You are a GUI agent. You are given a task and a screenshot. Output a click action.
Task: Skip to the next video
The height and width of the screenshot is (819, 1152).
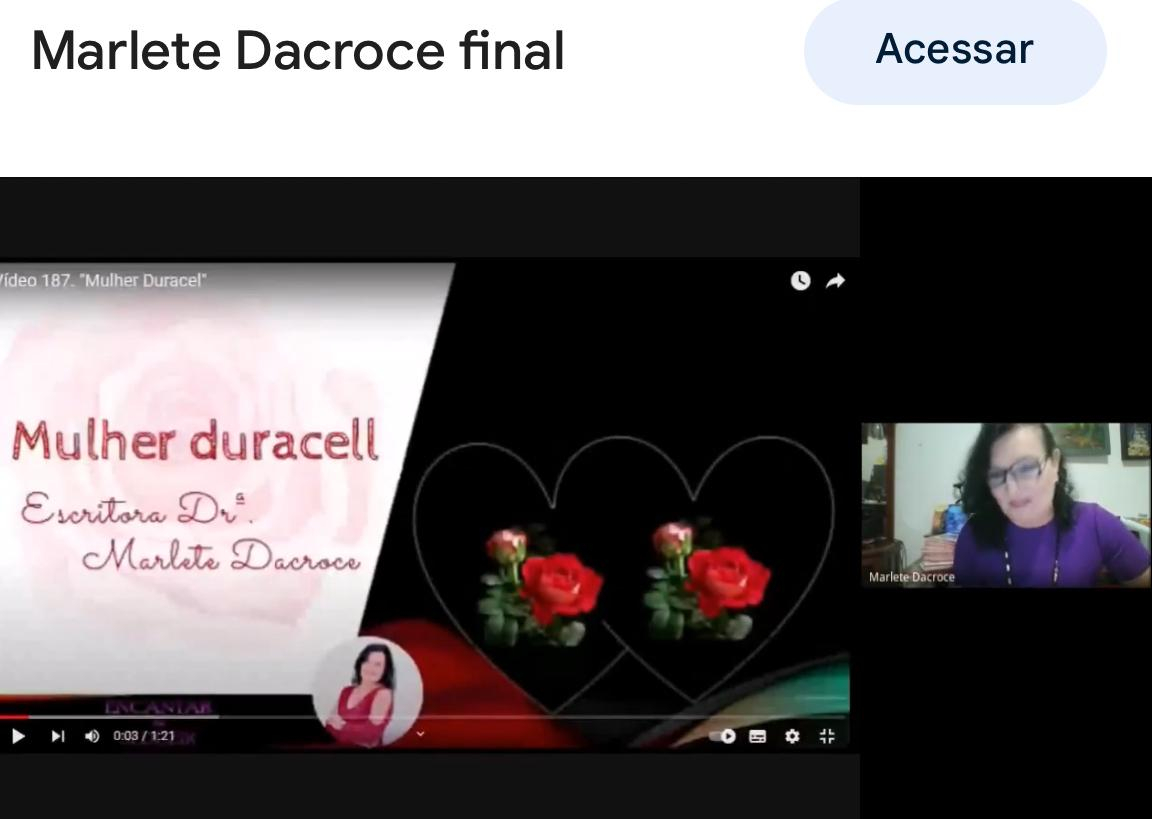[x=58, y=736]
